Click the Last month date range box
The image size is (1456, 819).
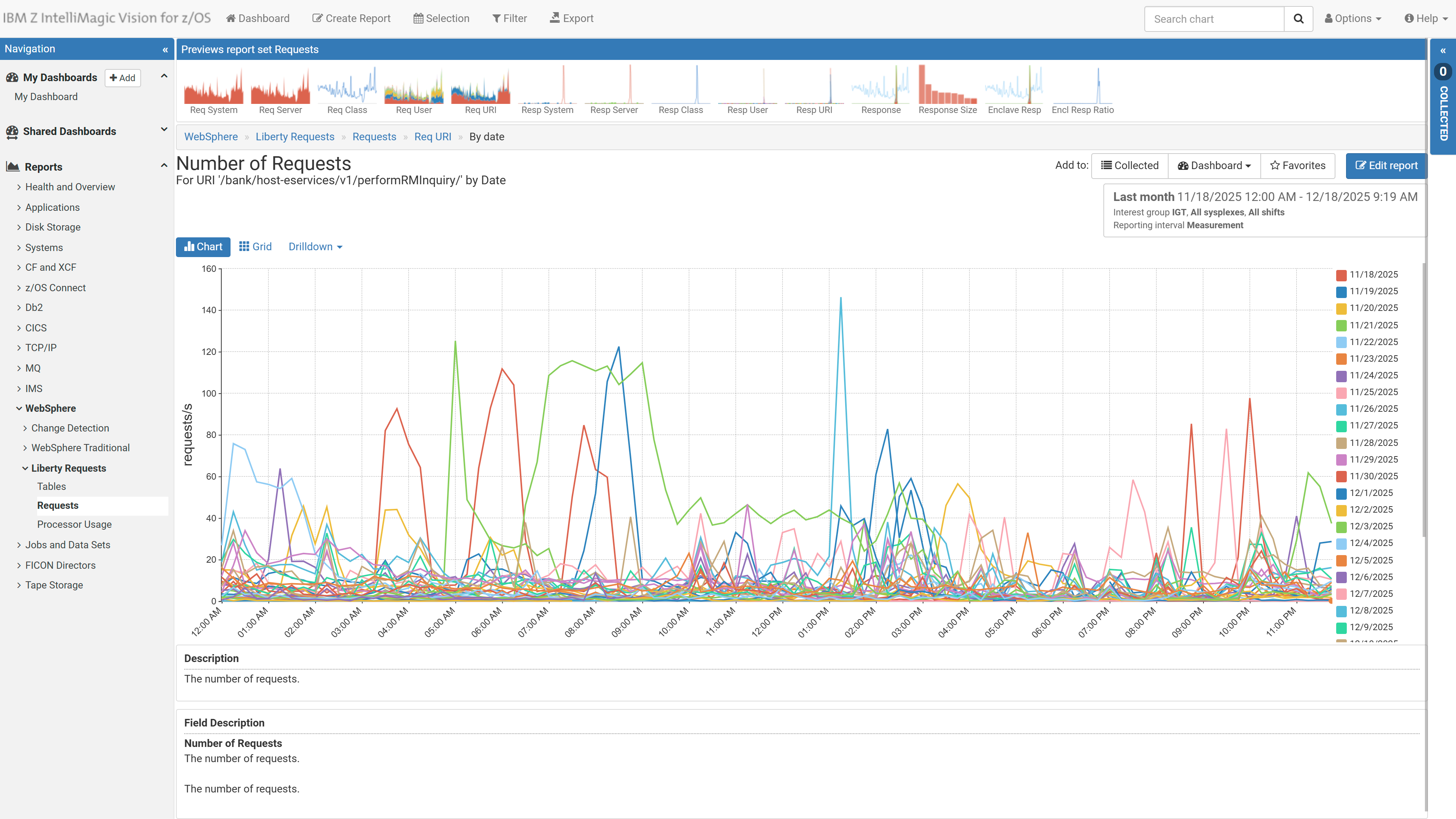point(1265,211)
